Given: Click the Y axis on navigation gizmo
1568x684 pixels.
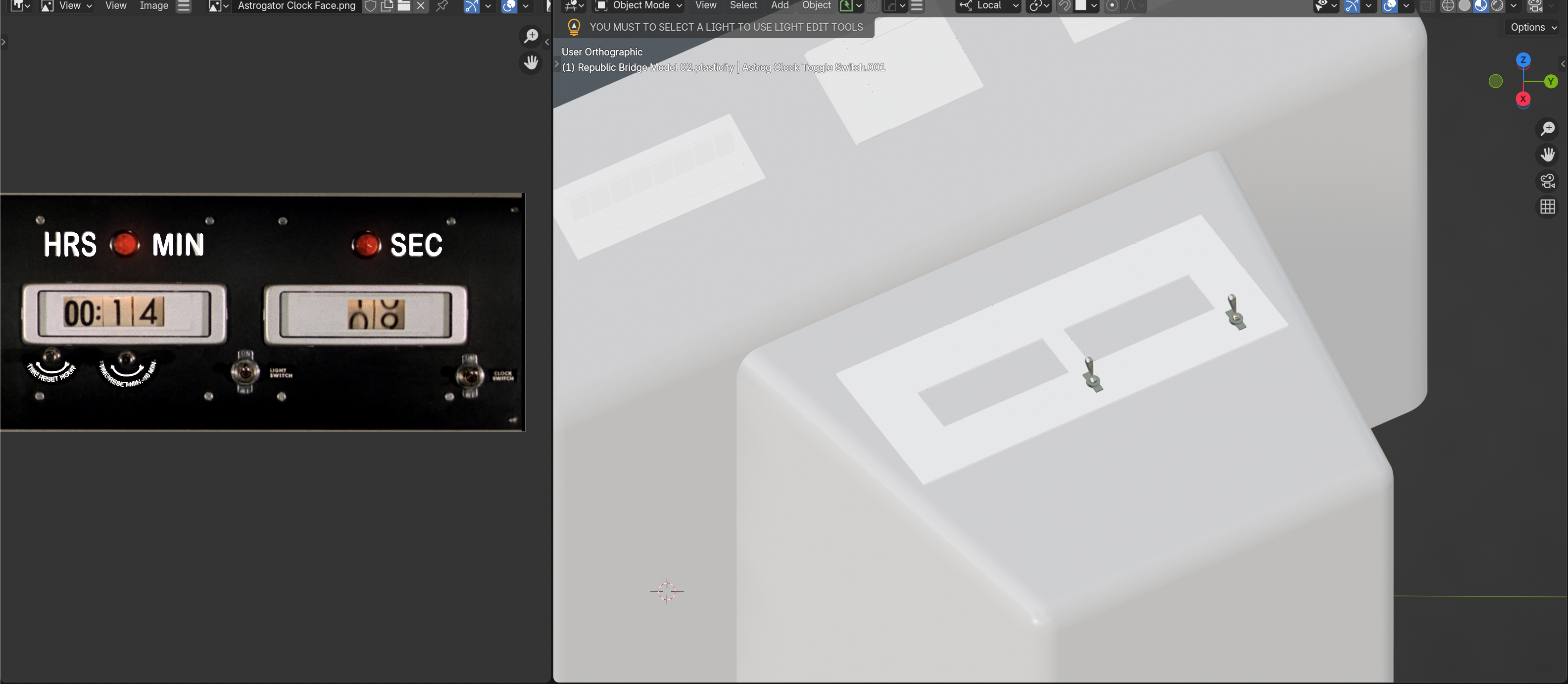Looking at the screenshot, I should pos(1550,81).
